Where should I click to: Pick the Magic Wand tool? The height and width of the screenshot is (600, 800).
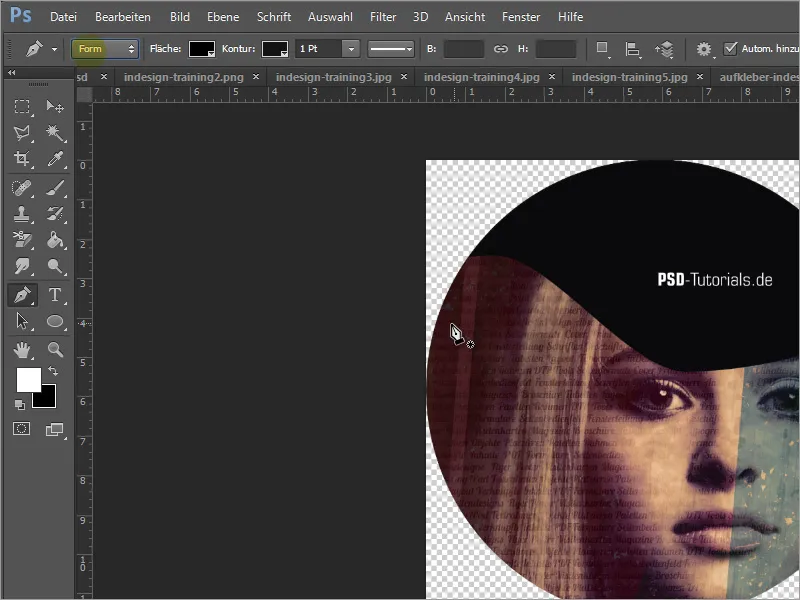[55, 133]
